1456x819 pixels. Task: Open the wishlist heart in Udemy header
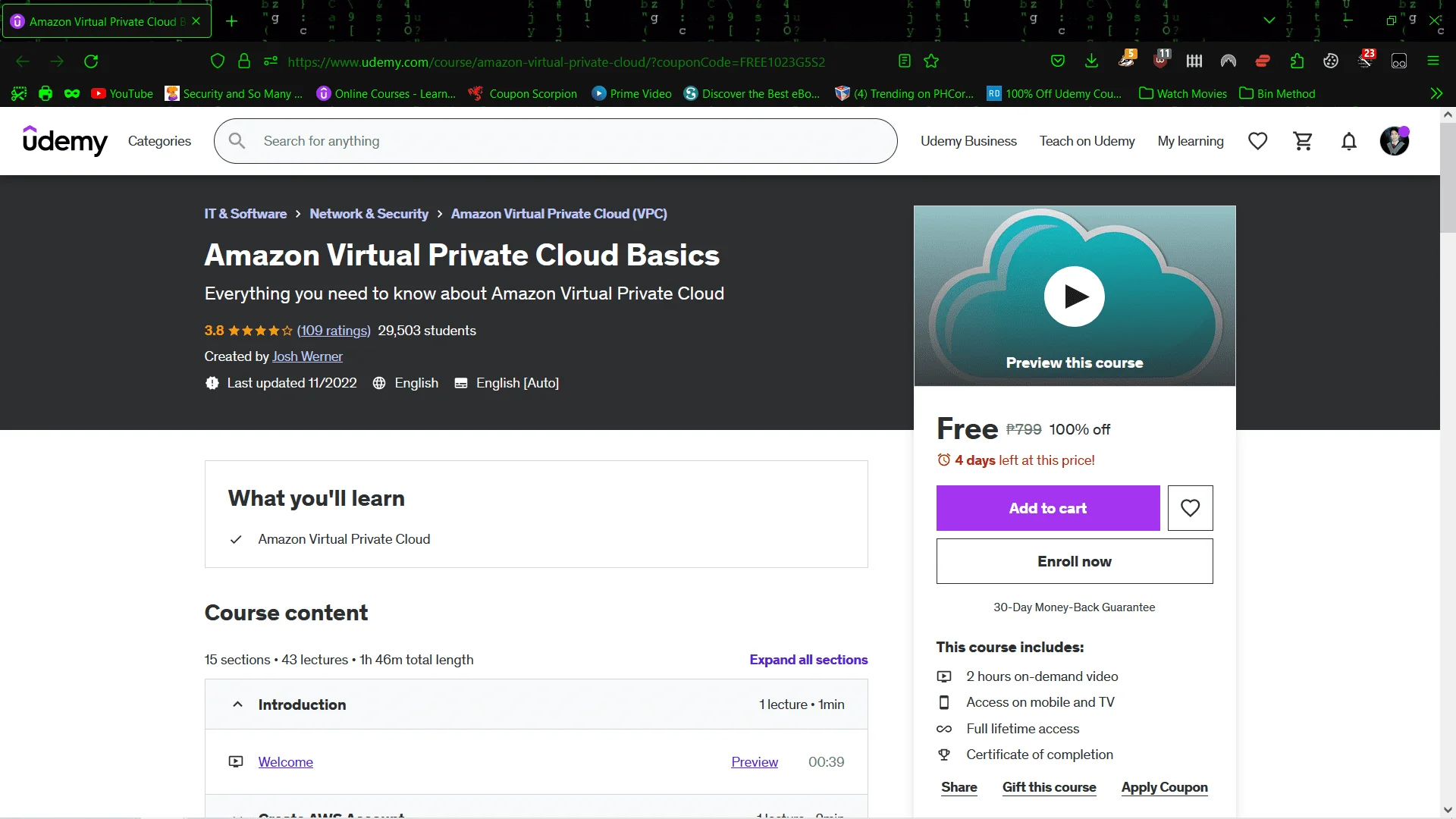[1258, 141]
